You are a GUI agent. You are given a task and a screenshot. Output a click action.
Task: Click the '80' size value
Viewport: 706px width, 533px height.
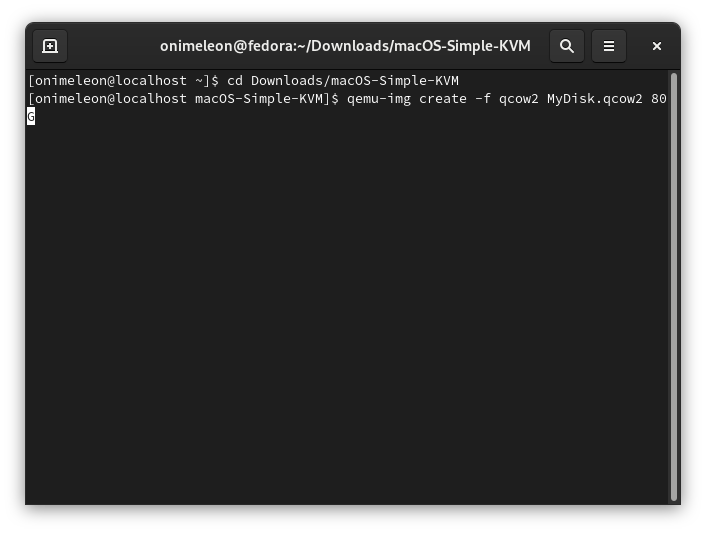pyautogui.click(x=658, y=99)
